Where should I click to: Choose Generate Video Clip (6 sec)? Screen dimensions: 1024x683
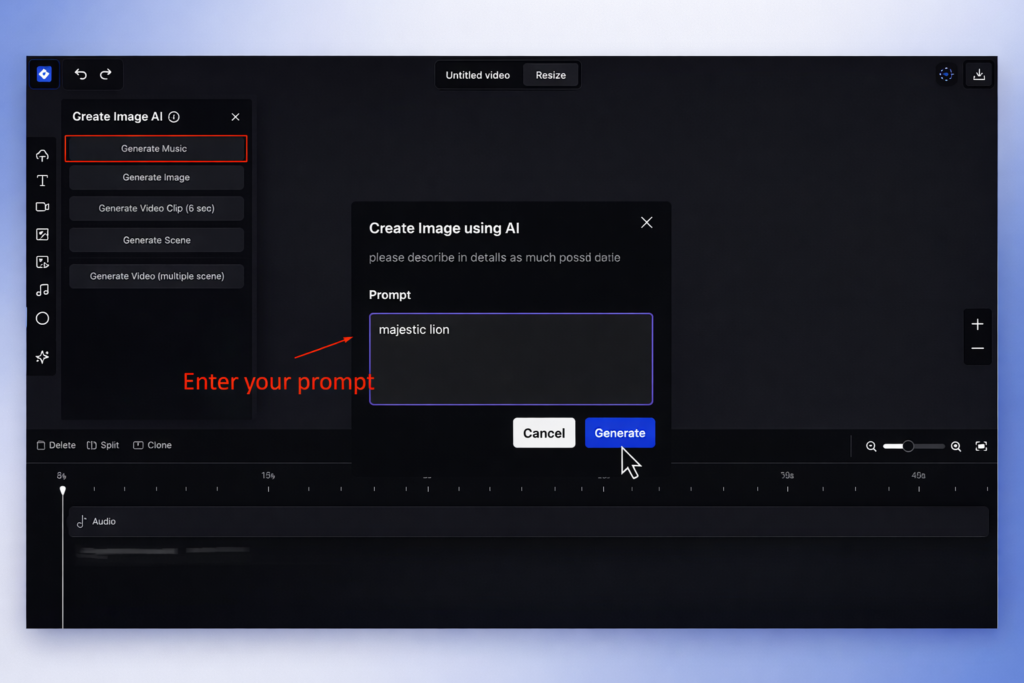[x=156, y=209]
